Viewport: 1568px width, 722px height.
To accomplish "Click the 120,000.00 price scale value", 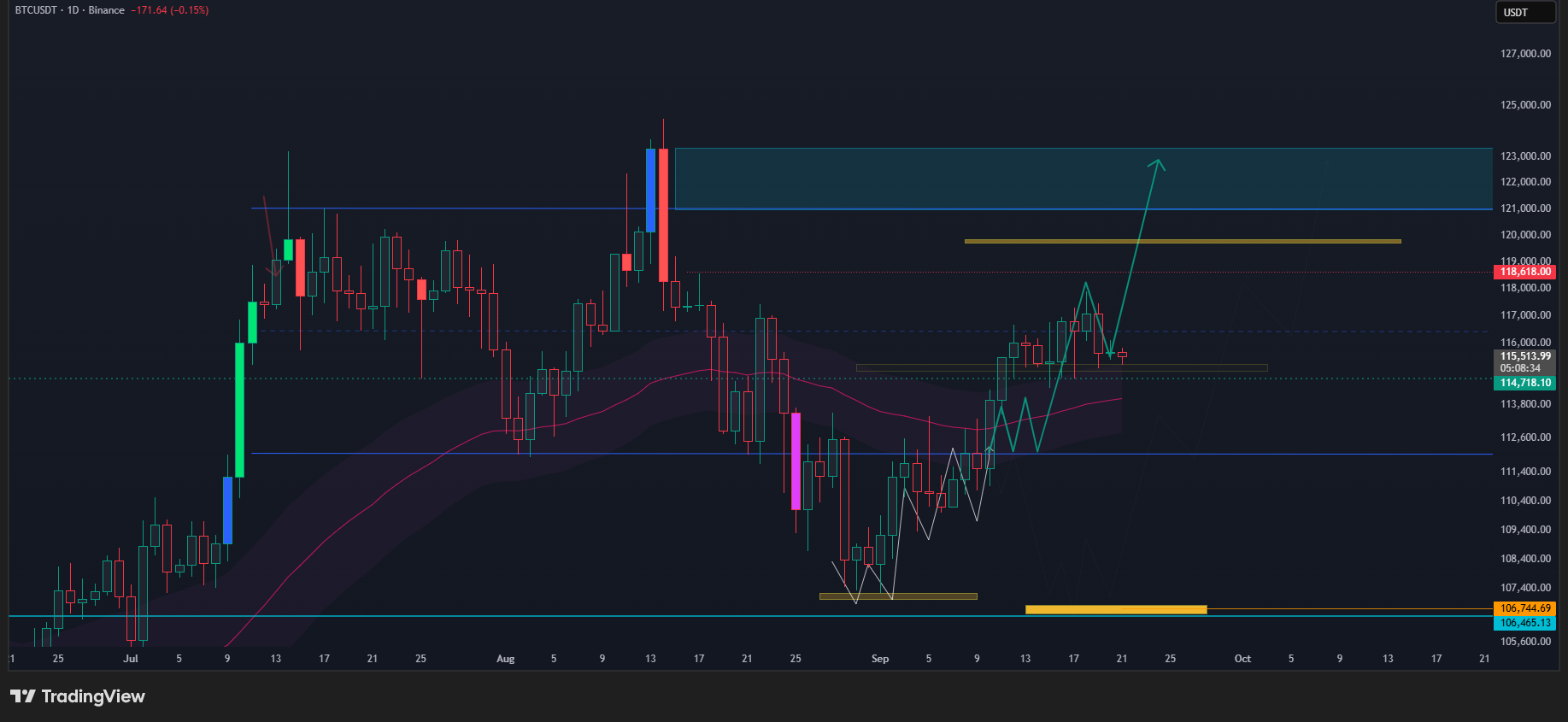I will click(1525, 235).
